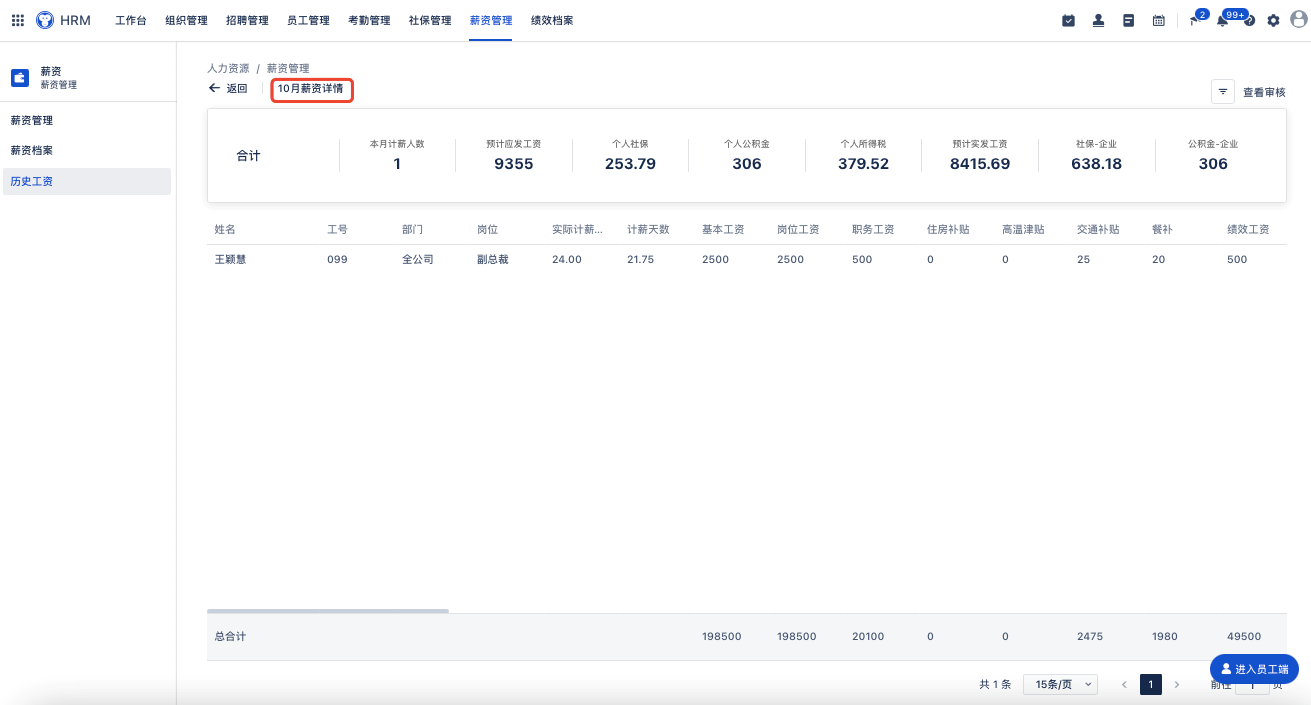Select 历史工资 in the sidebar

[x=87, y=181]
